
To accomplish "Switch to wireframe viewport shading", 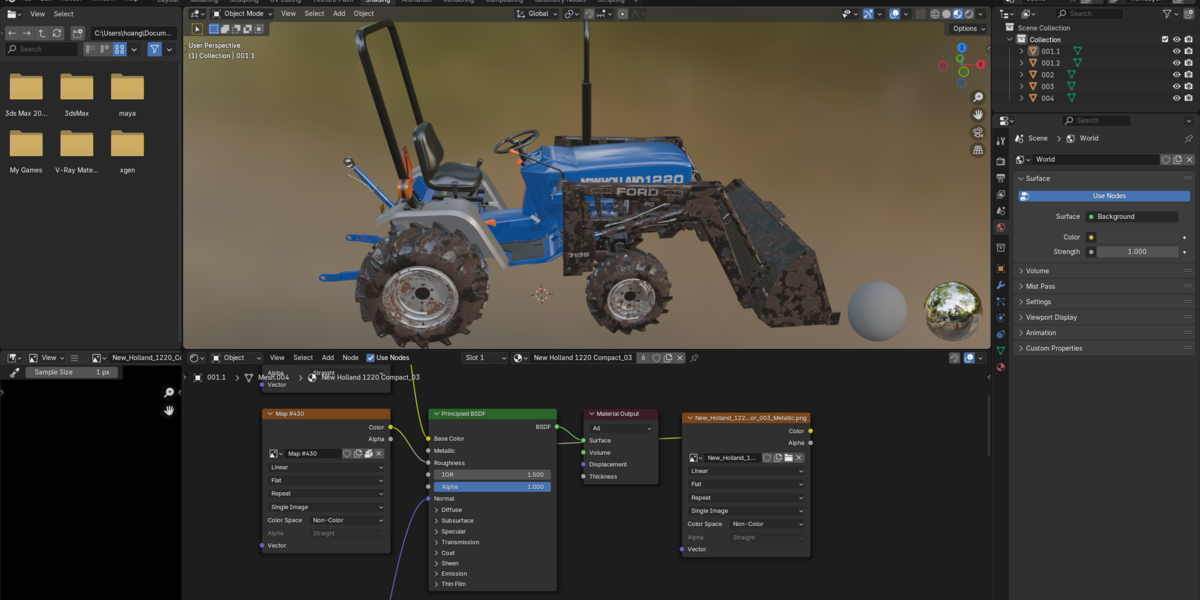I will point(935,14).
